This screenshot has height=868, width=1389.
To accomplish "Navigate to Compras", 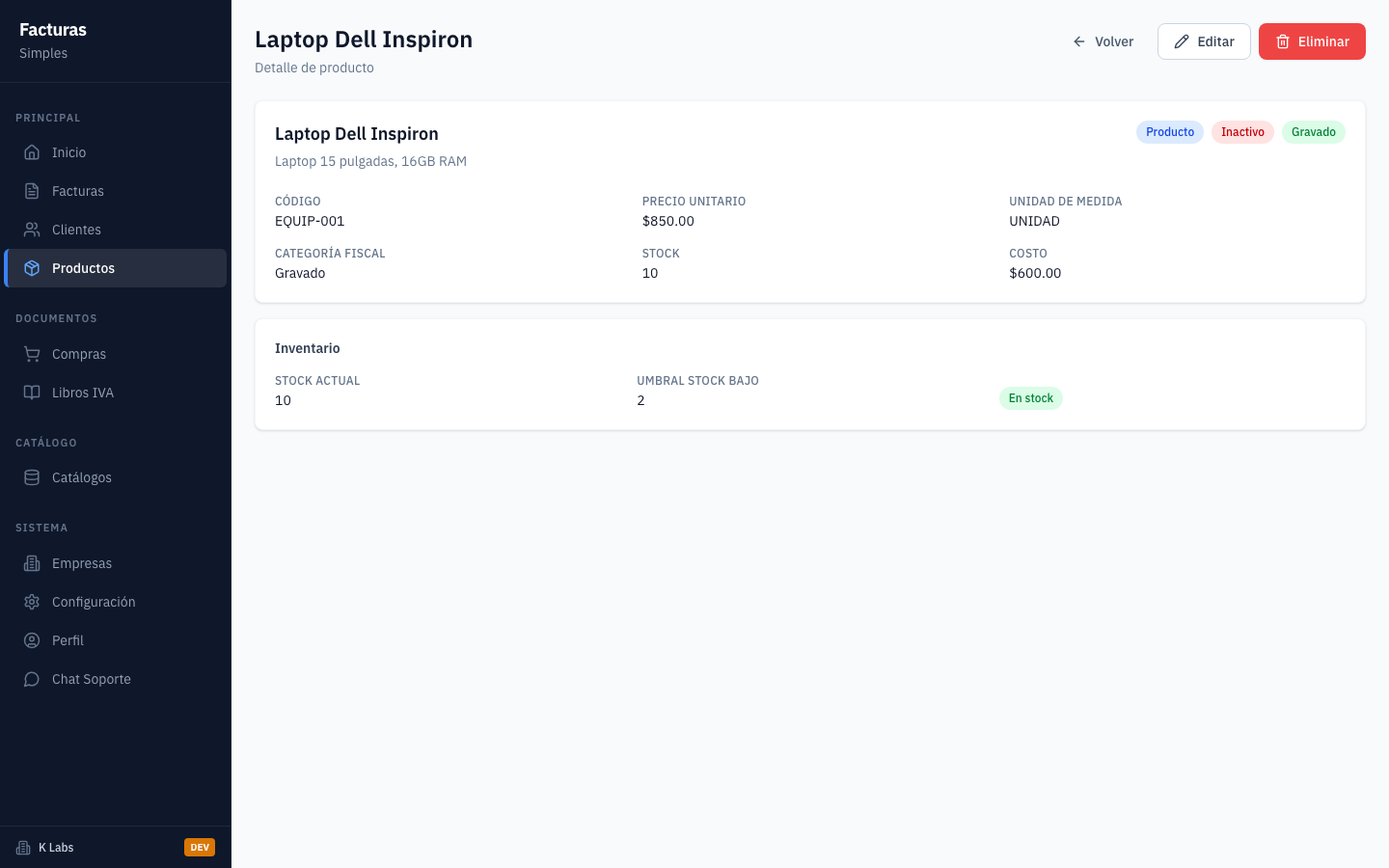I will (x=116, y=354).
